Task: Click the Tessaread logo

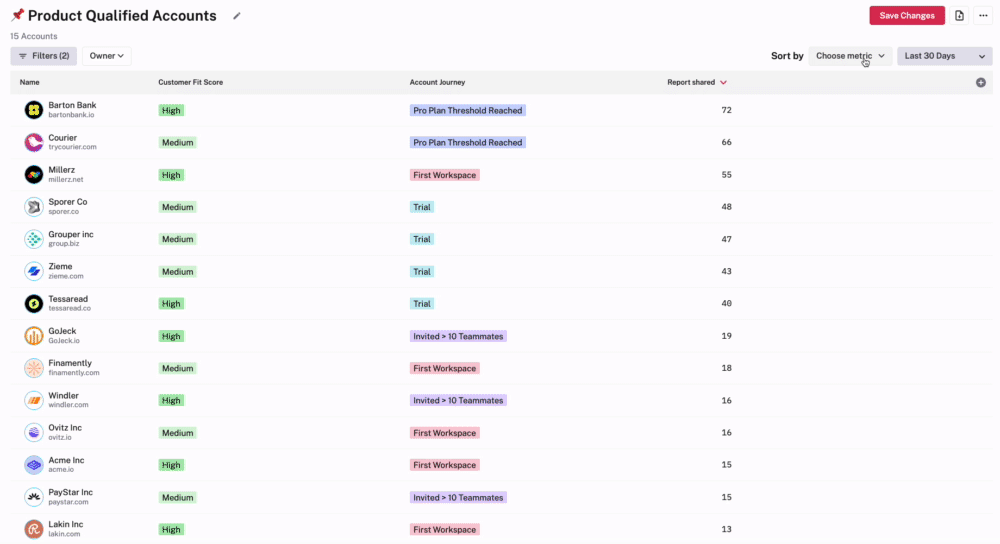Action: tap(34, 303)
